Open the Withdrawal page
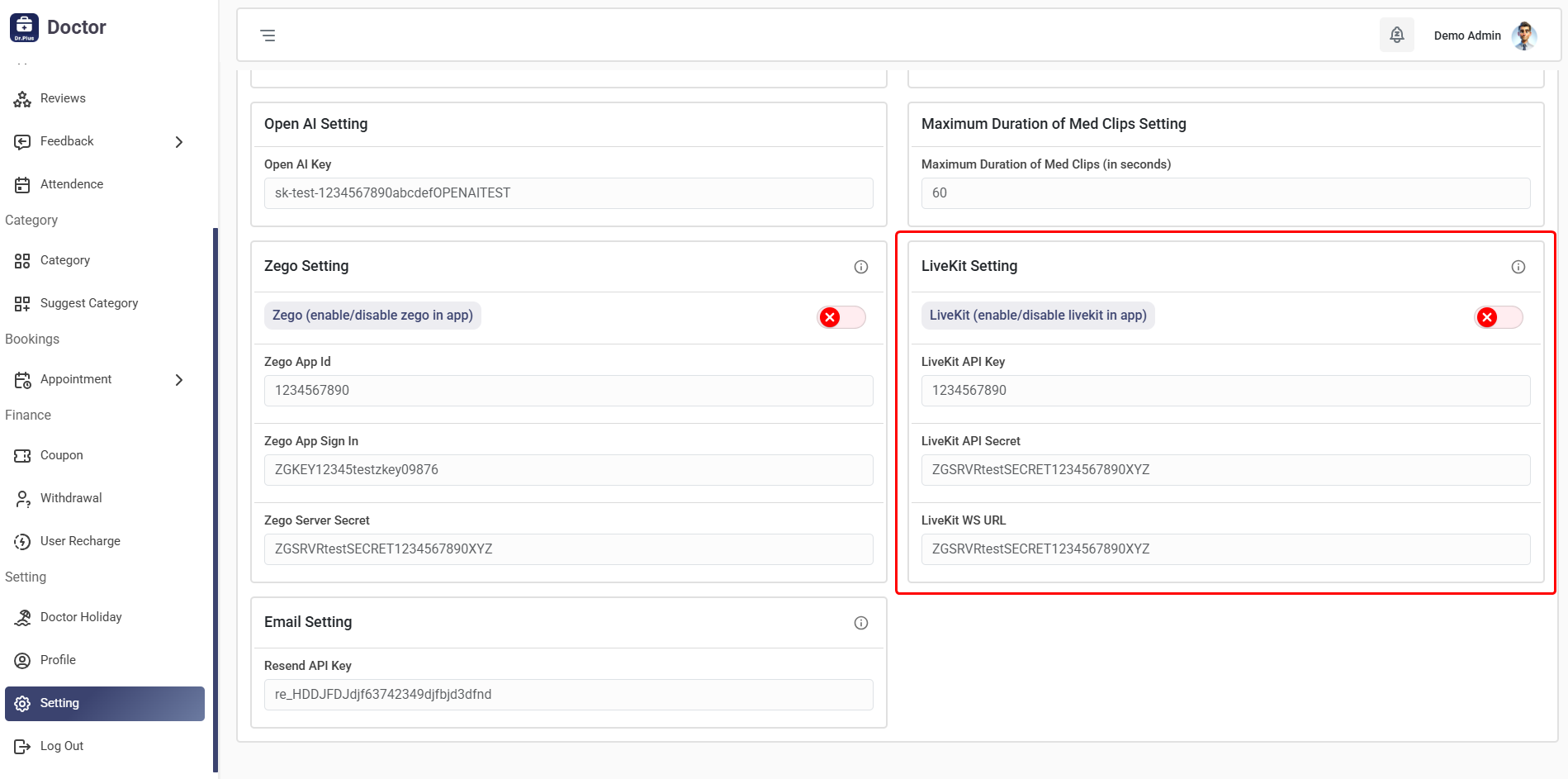 pyautogui.click(x=71, y=498)
